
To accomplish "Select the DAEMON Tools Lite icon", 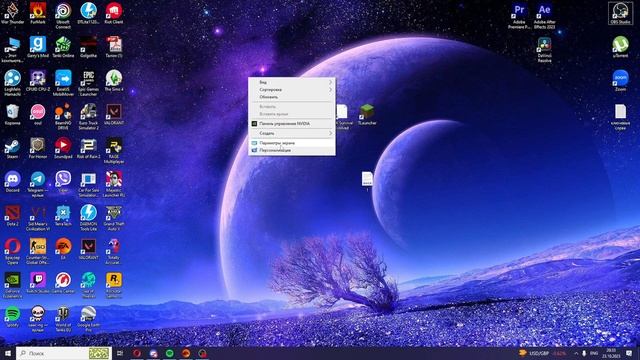I will [x=88, y=218].
